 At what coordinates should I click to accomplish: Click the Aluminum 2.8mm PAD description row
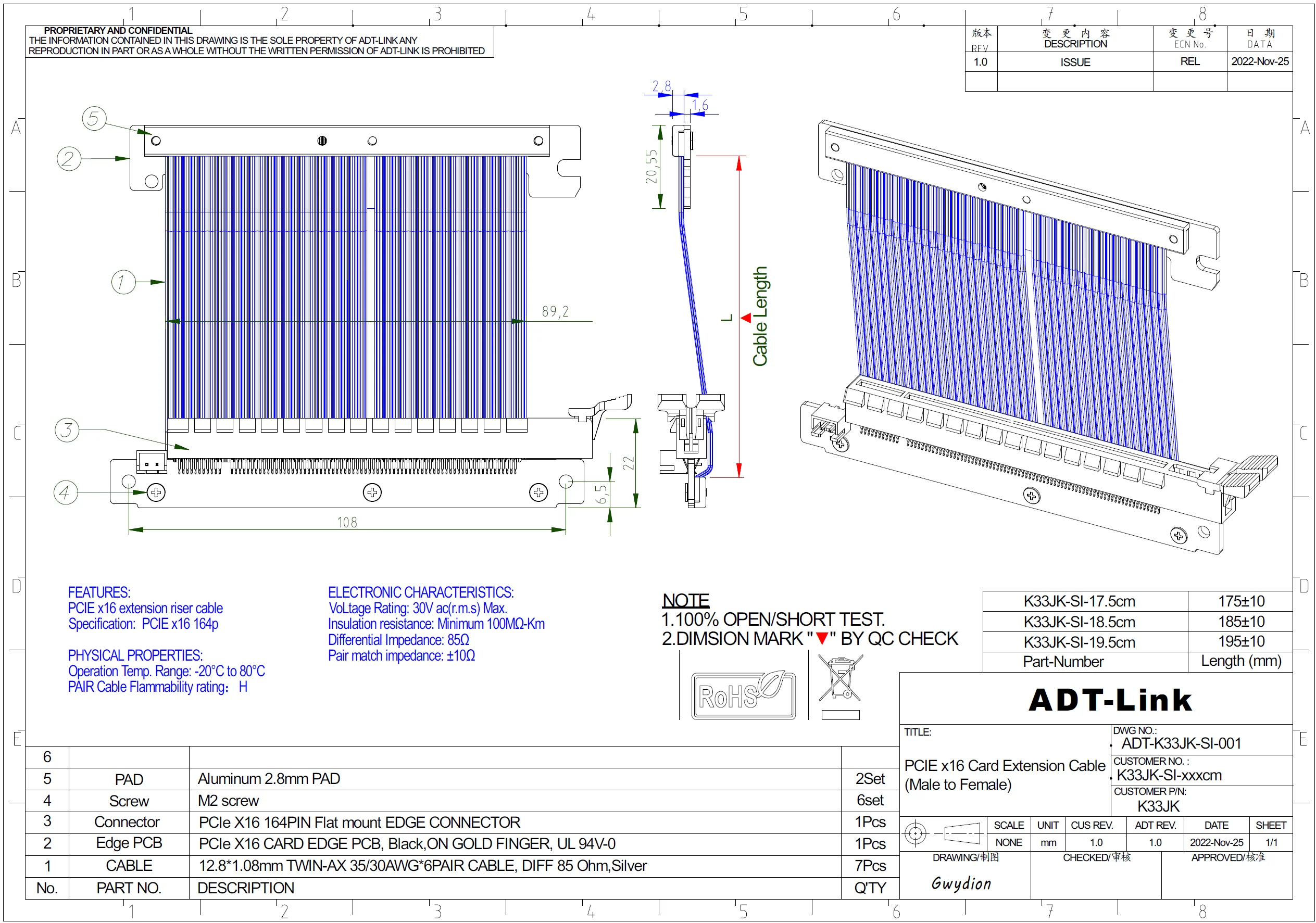point(269,779)
